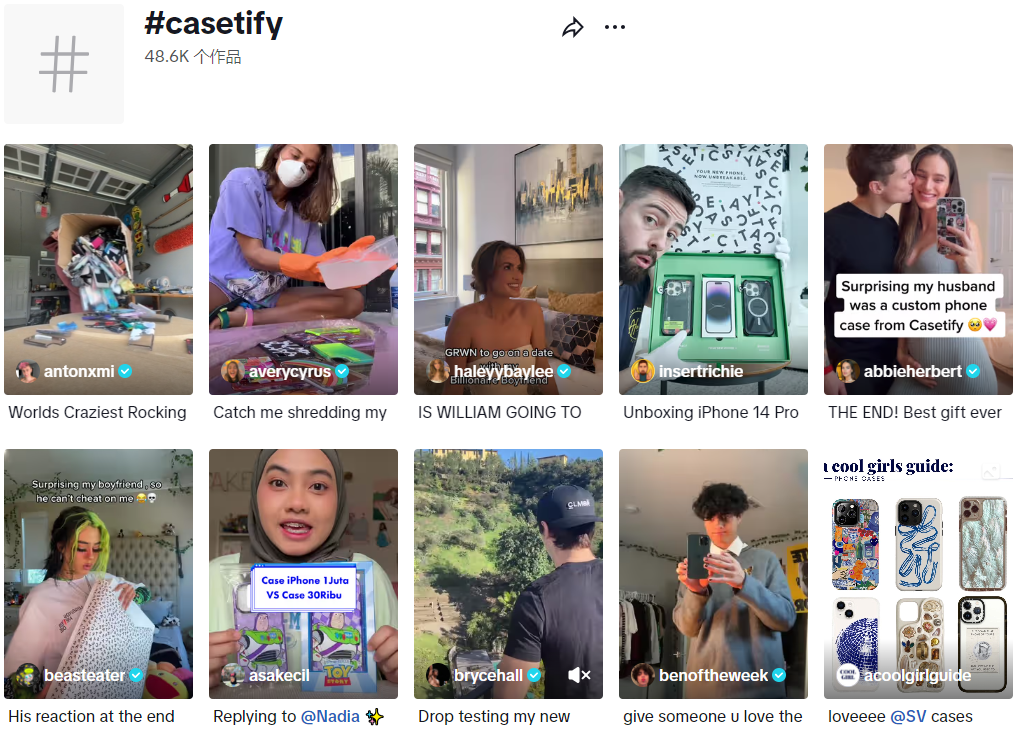Click averycyrus's profile avatar
This screenshot has width=1020, height=732.
tap(232, 372)
